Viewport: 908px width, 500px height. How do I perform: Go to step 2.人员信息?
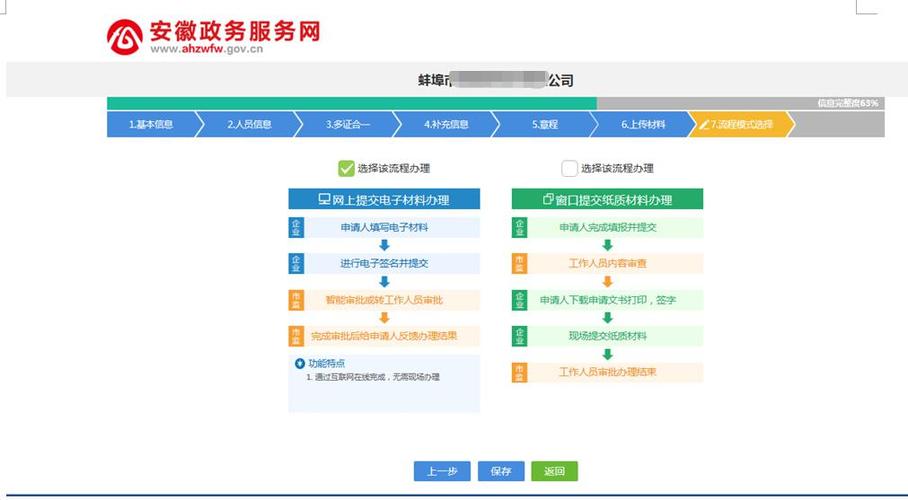(250, 124)
